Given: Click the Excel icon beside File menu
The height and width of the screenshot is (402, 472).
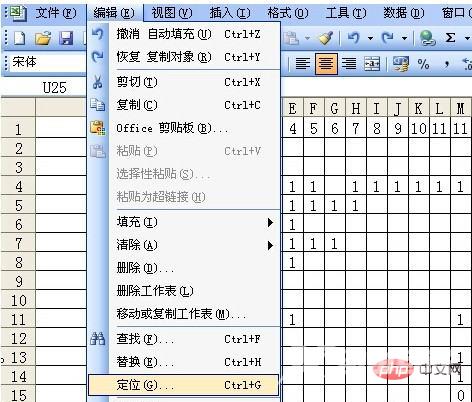Looking at the screenshot, I should (x=17, y=13).
